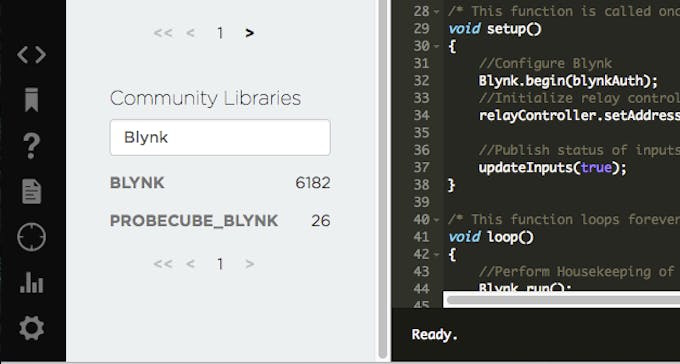Select page 1 in bottom pagination
This screenshot has height=364, width=680.
[220, 264]
